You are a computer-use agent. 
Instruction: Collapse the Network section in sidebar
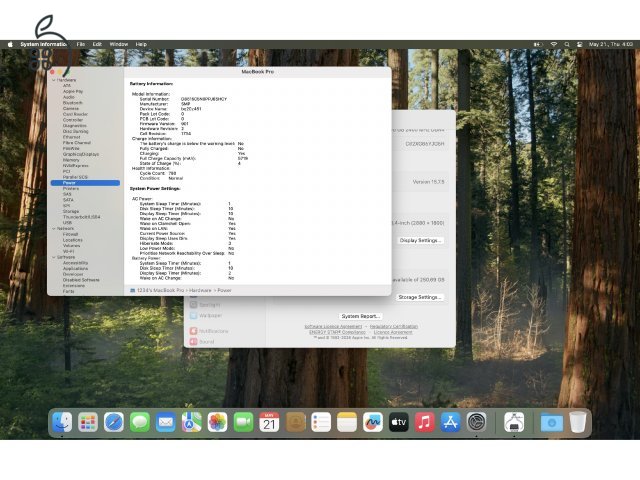tap(54, 229)
